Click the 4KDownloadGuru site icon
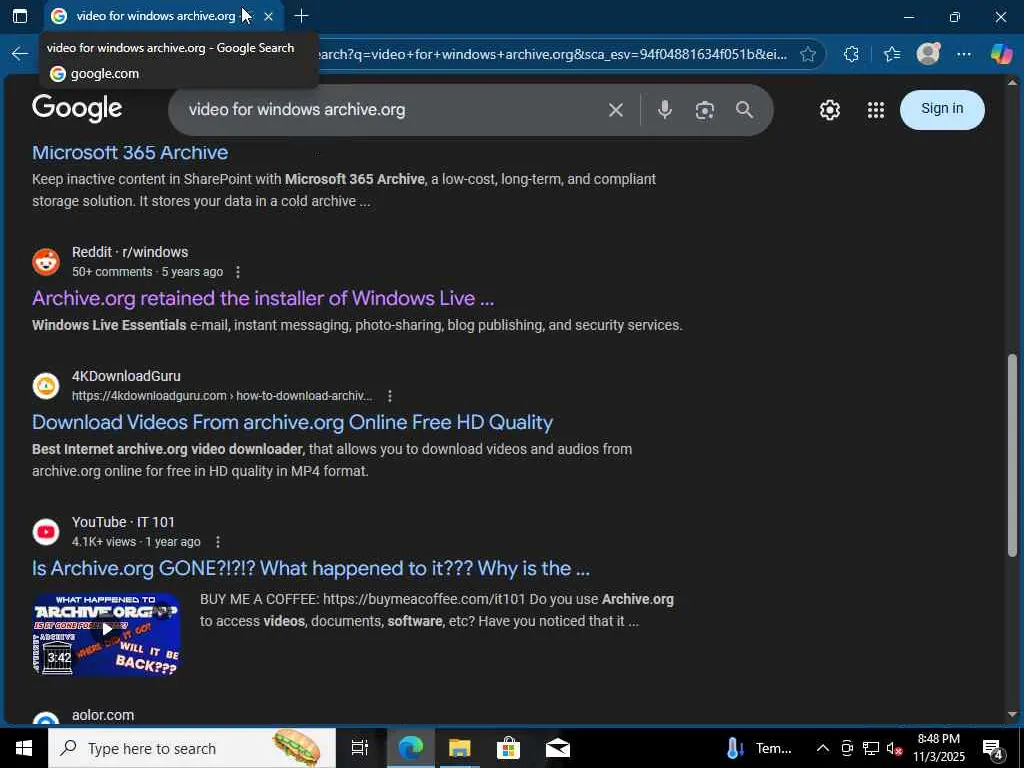This screenshot has height=768, width=1024. tap(46, 386)
